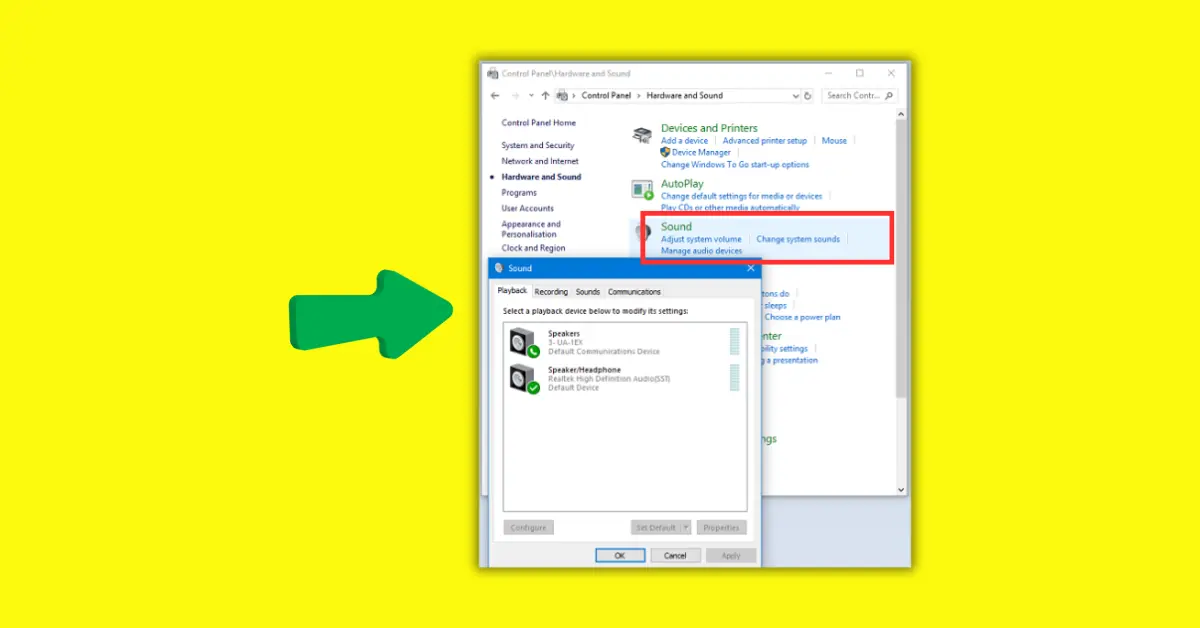Click the Devices and Printers printer icon
Screen dimensions: 1200x628
click(x=641, y=135)
